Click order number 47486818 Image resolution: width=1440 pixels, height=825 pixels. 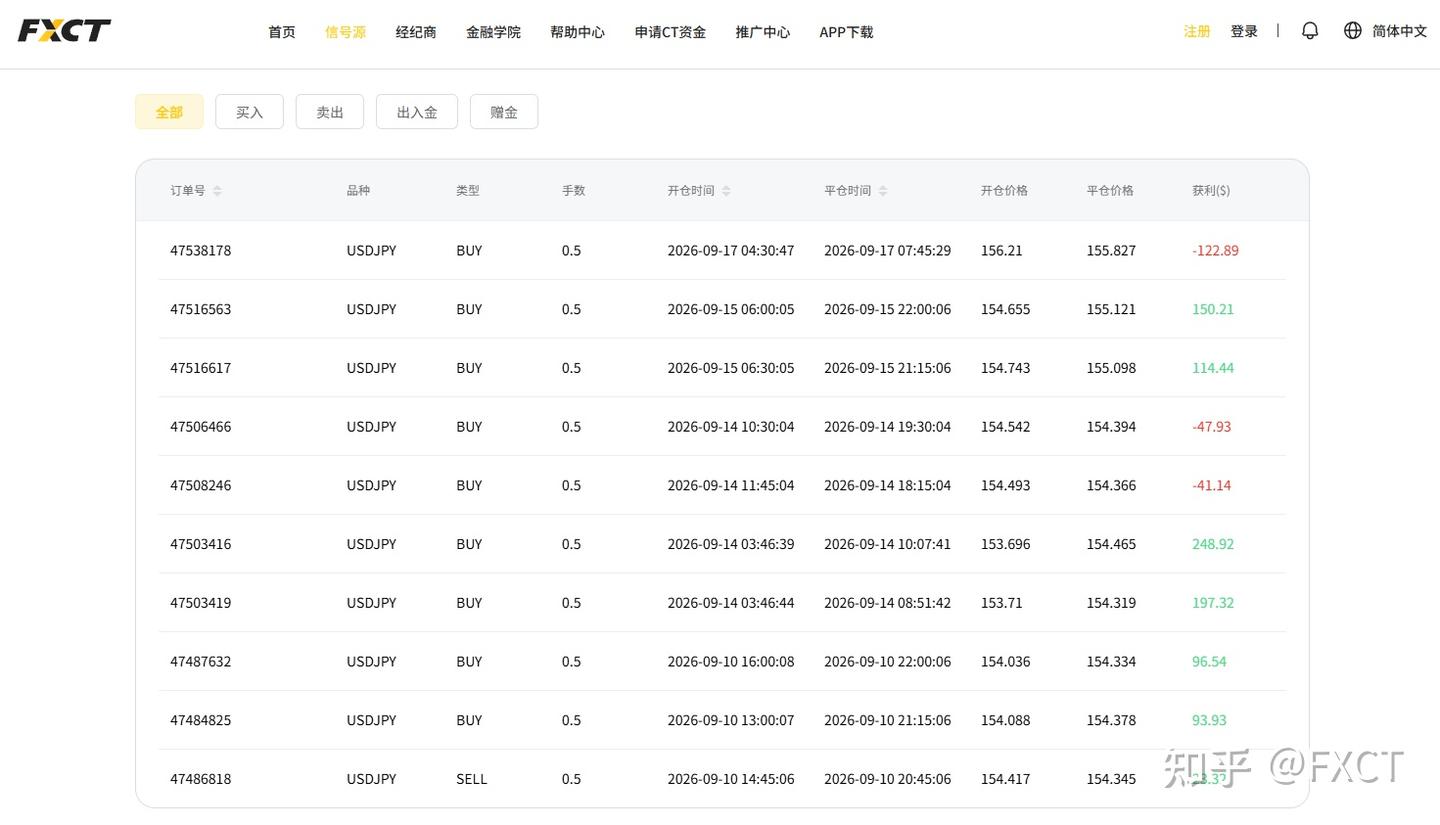[x=201, y=779]
